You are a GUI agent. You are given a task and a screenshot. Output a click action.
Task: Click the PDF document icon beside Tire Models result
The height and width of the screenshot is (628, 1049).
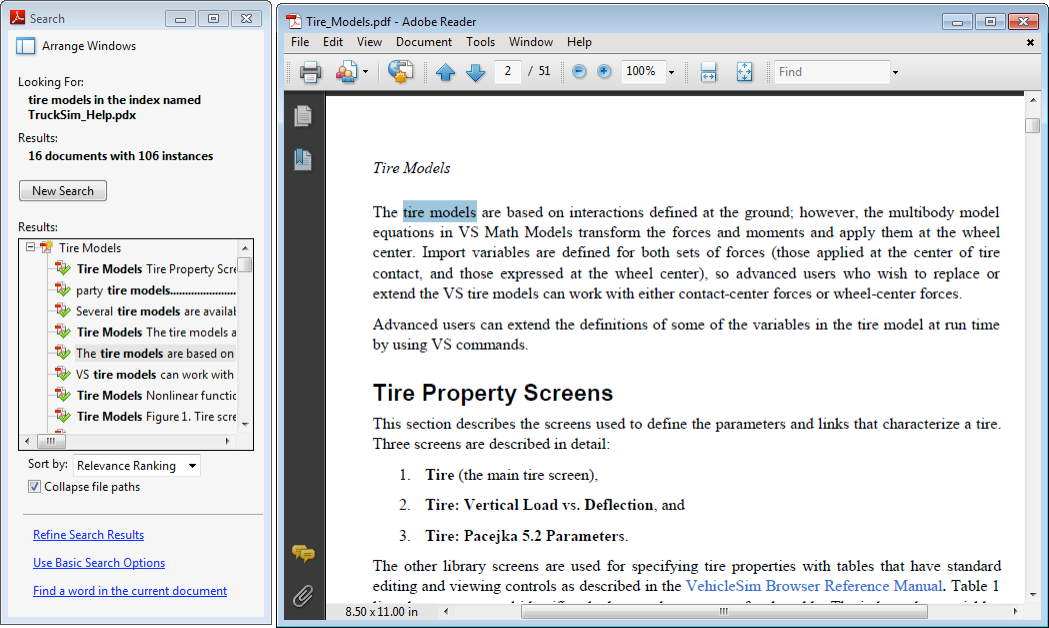click(x=46, y=247)
